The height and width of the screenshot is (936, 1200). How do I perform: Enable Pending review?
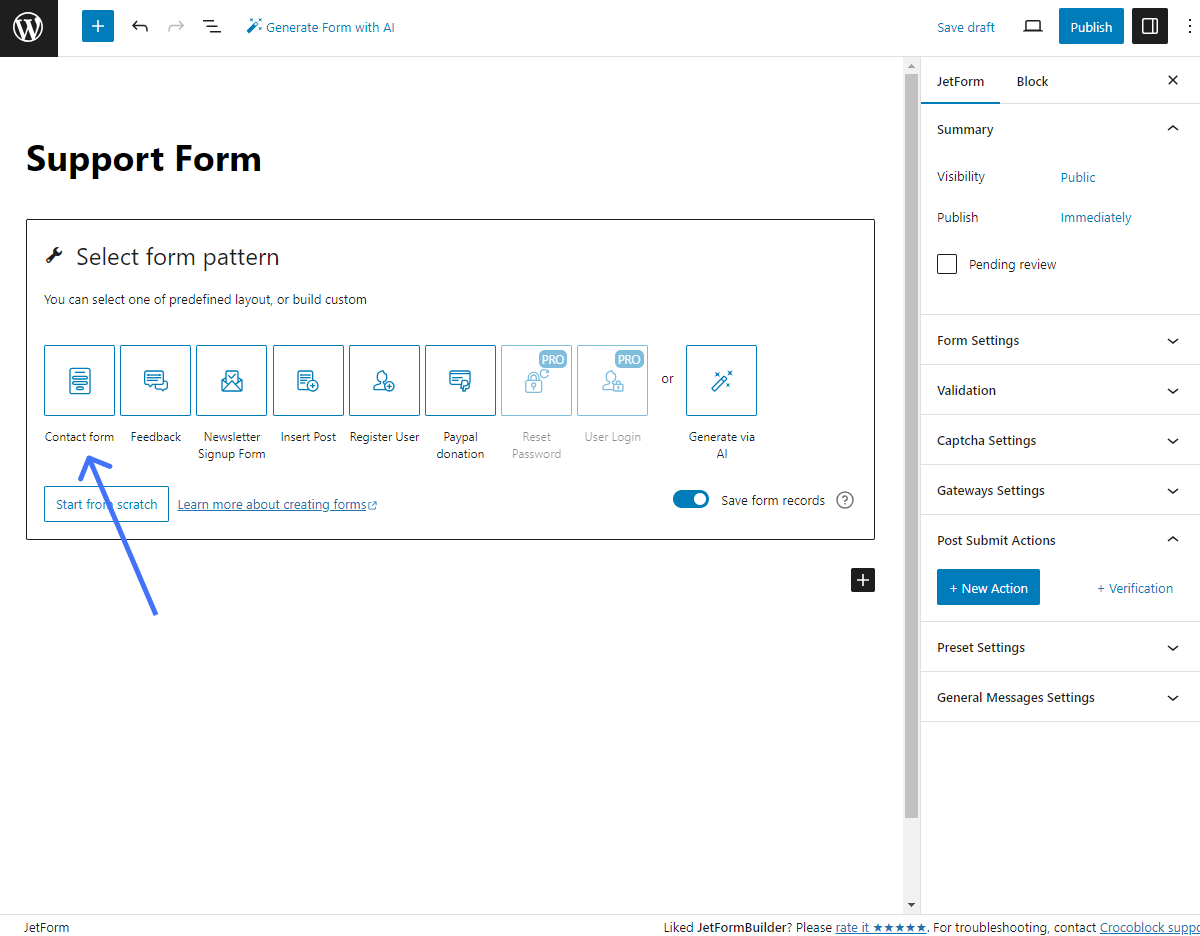pyautogui.click(x=946, y=263)
